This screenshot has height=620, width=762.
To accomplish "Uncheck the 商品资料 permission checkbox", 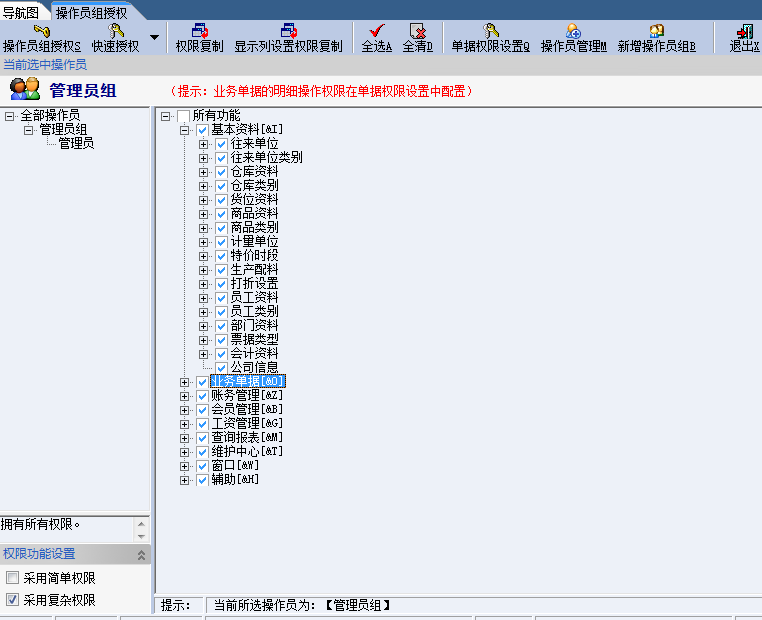I will coord(222,214).
